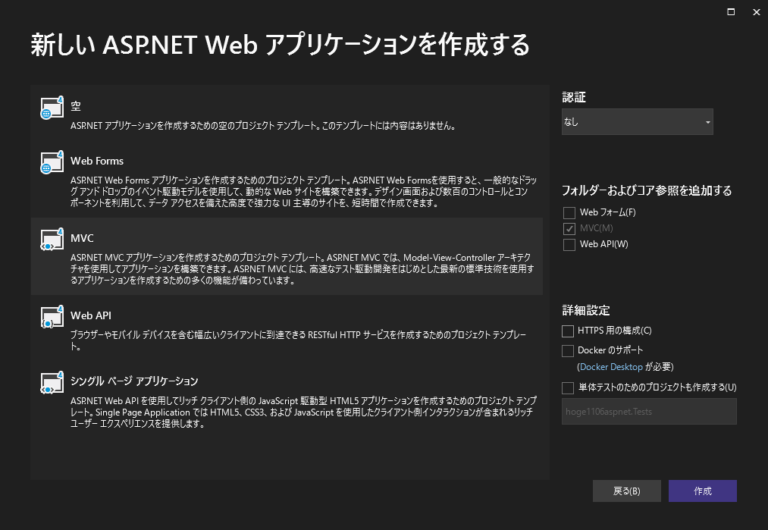Screen dimensions: 768x530
Task: Open the 認証 dropdown showing なし
Action: point(637,122)
